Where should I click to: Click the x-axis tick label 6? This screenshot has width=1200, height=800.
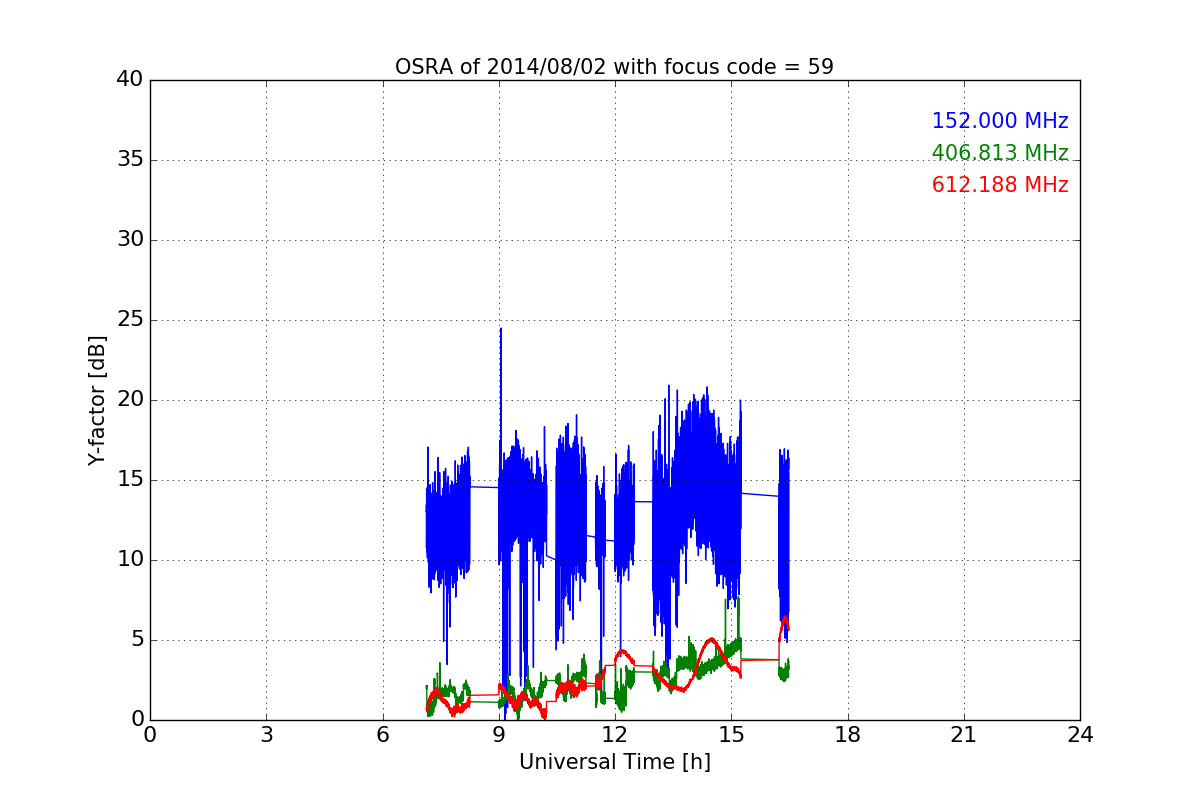[x=383, y=735]
